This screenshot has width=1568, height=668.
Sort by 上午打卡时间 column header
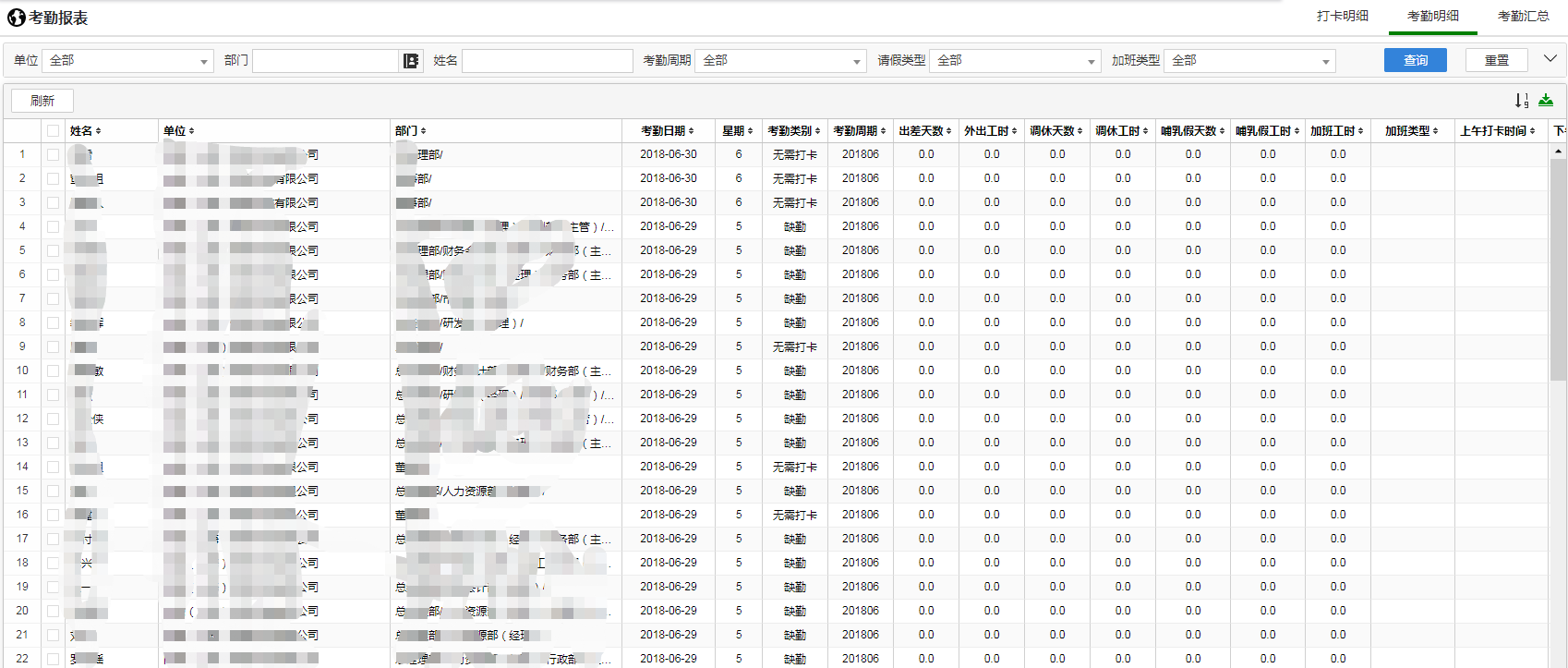point(1498,131)
